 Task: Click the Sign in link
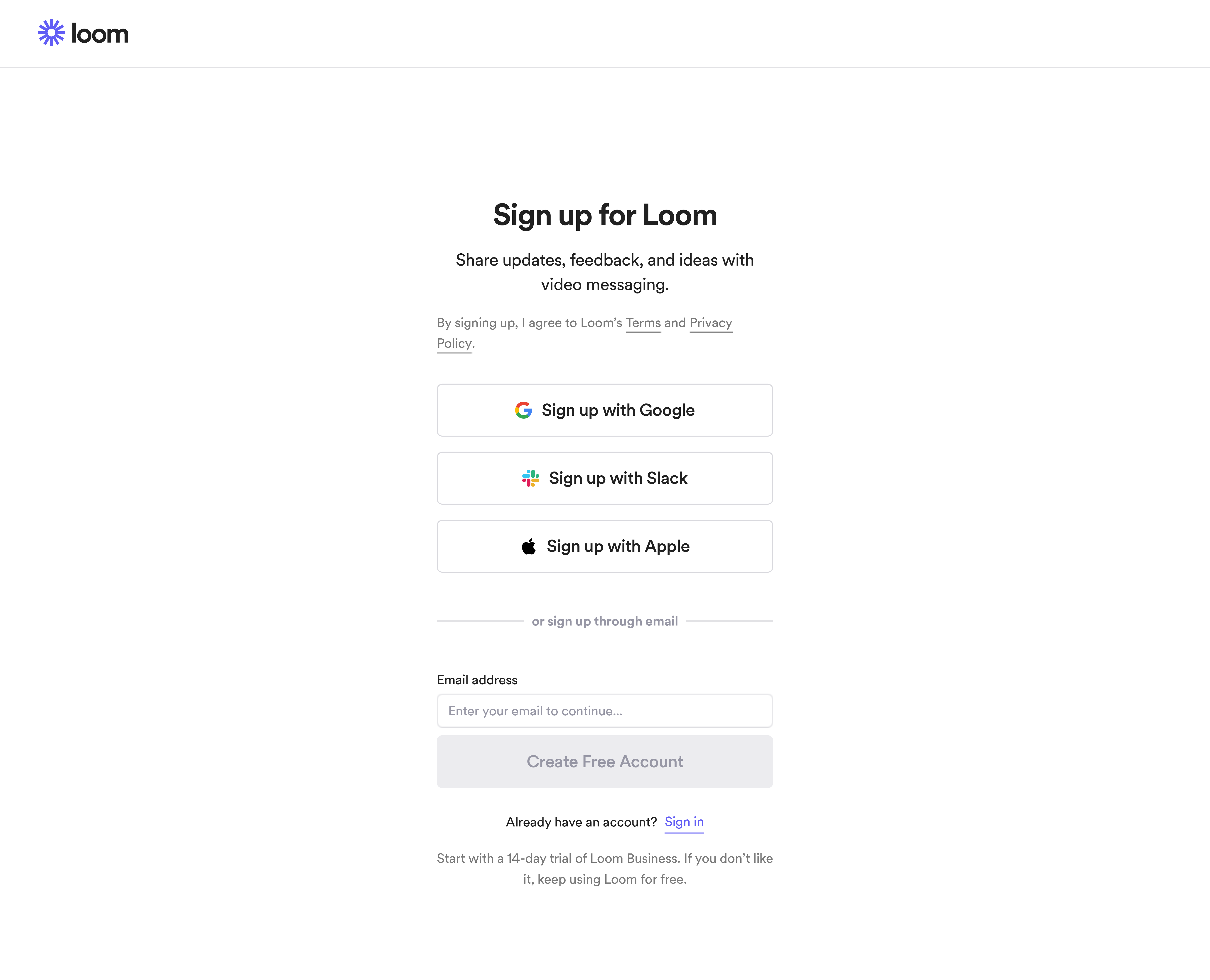[x=684, y=822]
